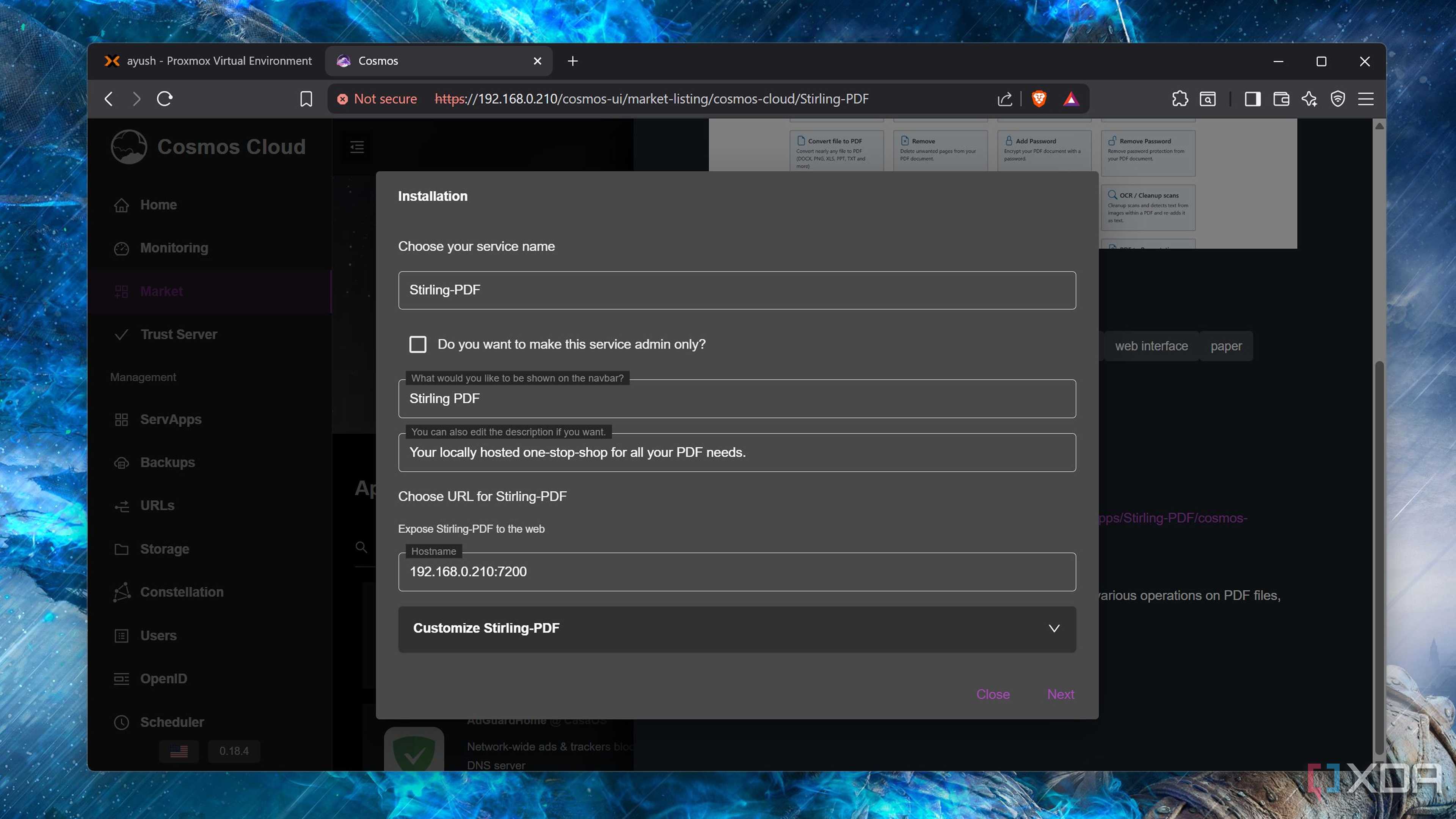Open the browser hamburger menu
Image resolution: width=1456 pixels, height=819 pixels.
(1365, 99)
